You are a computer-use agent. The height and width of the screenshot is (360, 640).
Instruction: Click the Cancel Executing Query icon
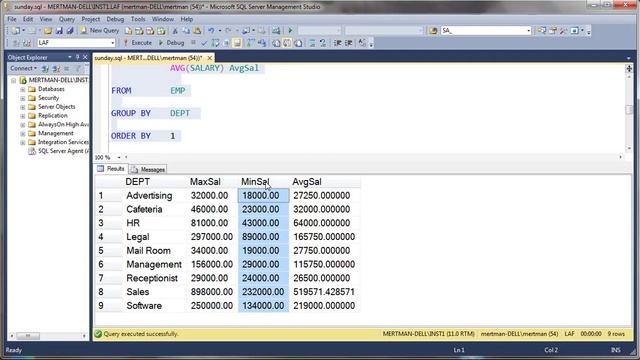coord(193,42)
